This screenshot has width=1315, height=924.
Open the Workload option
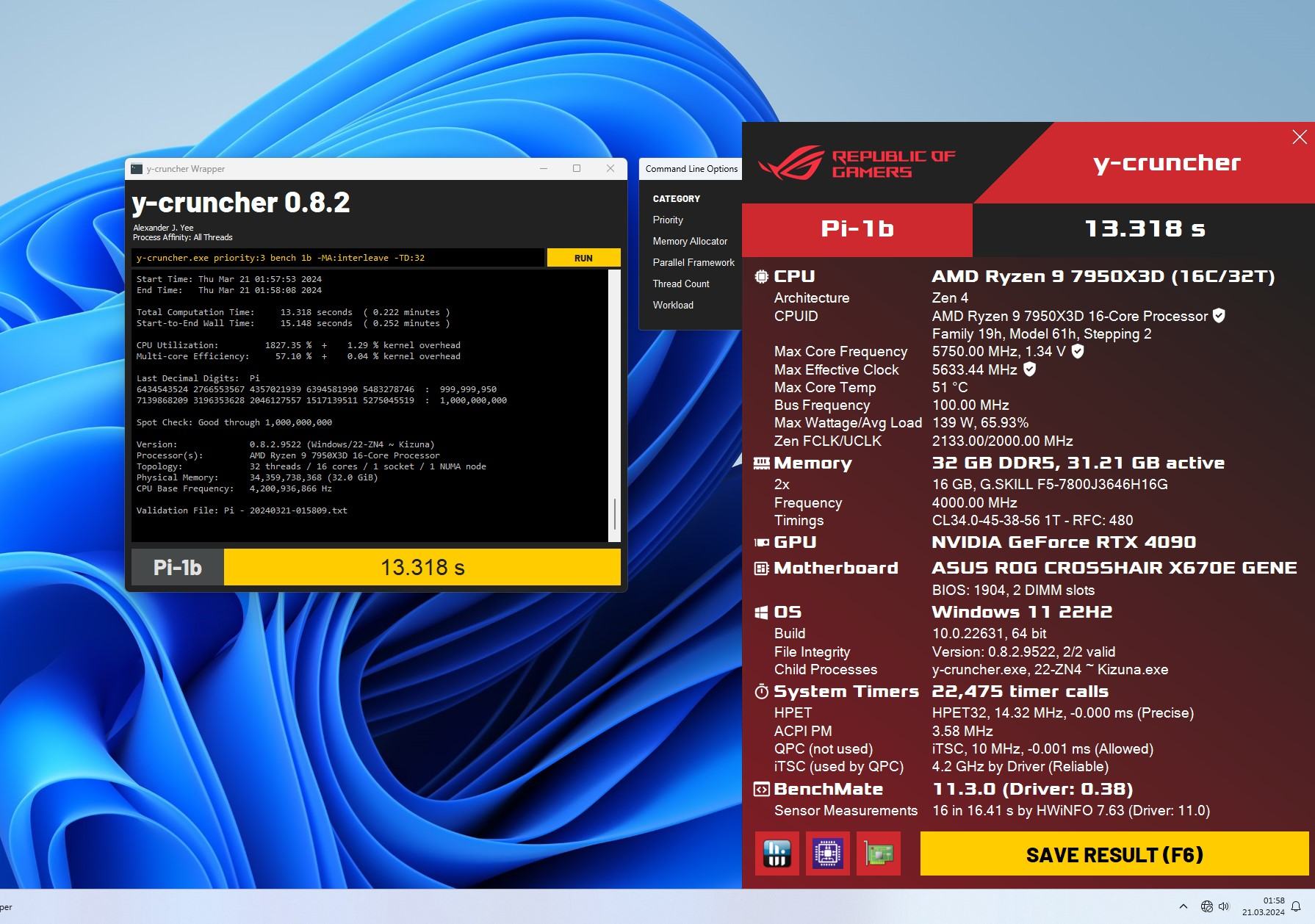[673, 306]
